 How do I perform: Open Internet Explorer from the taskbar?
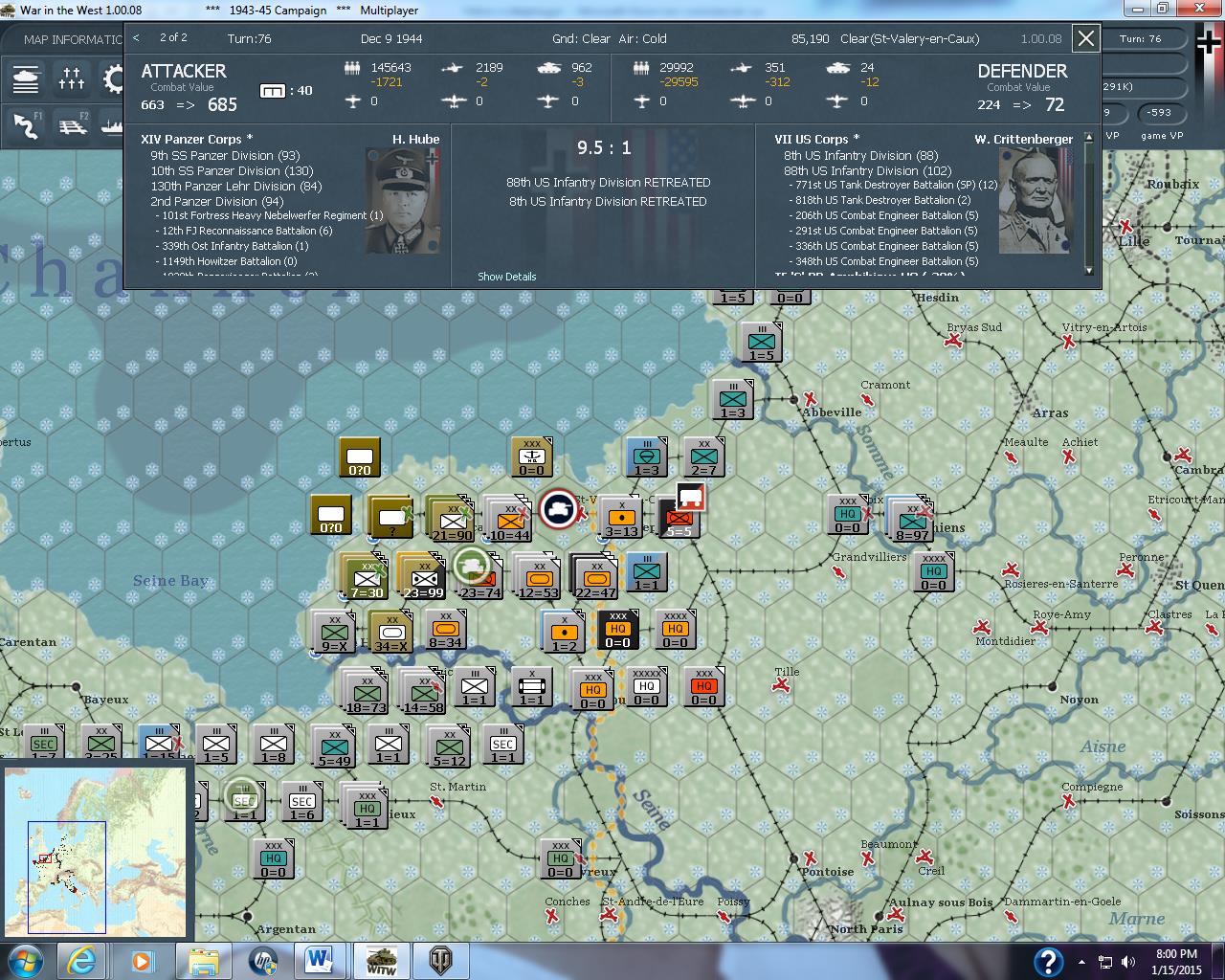[x=81, y=961]
